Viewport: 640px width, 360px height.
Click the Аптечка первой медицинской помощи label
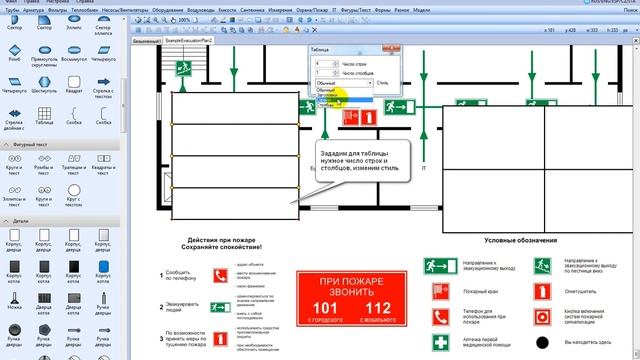(x=487, y=342)
